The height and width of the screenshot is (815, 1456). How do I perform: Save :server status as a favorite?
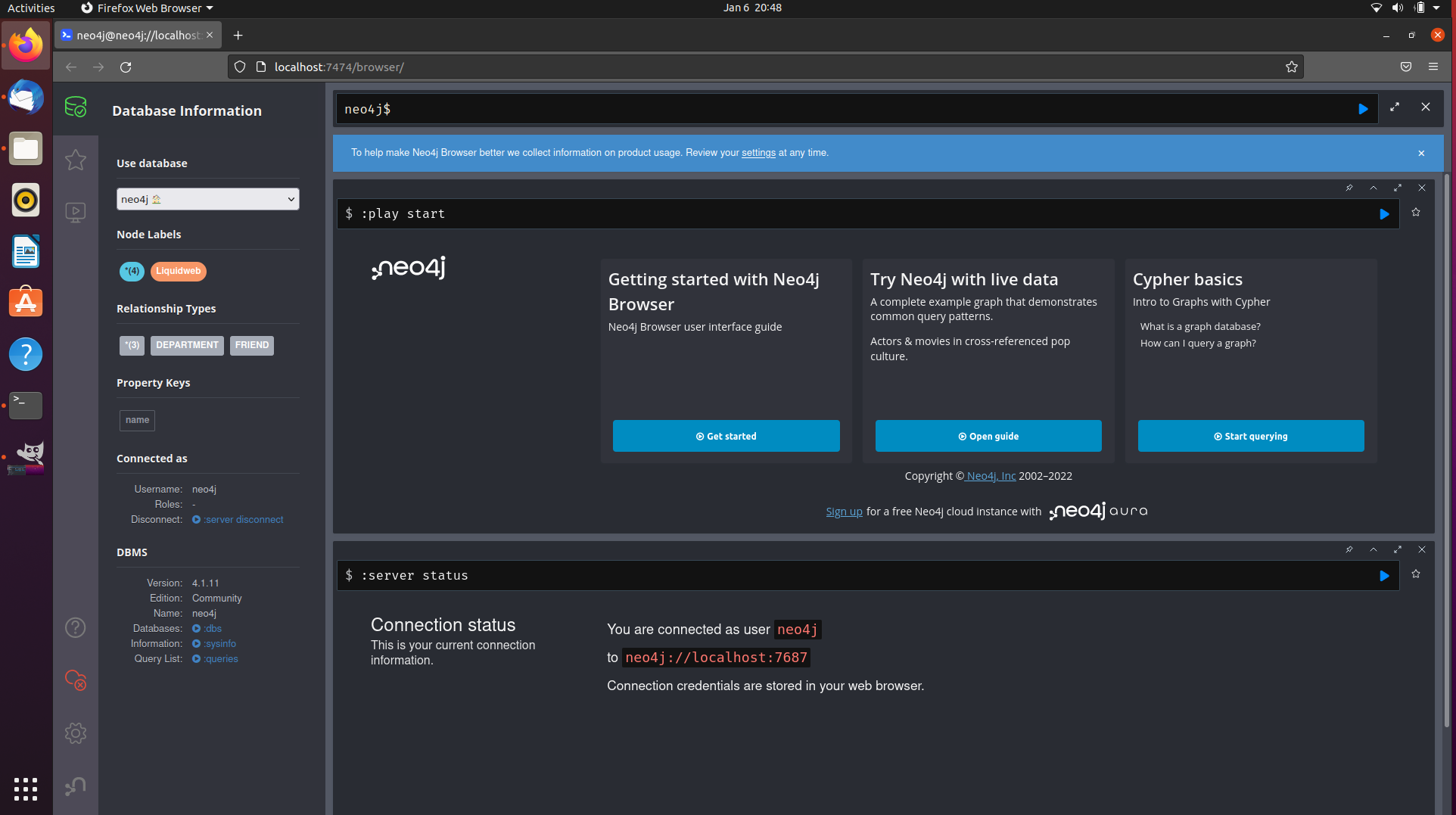(1416, 574)
